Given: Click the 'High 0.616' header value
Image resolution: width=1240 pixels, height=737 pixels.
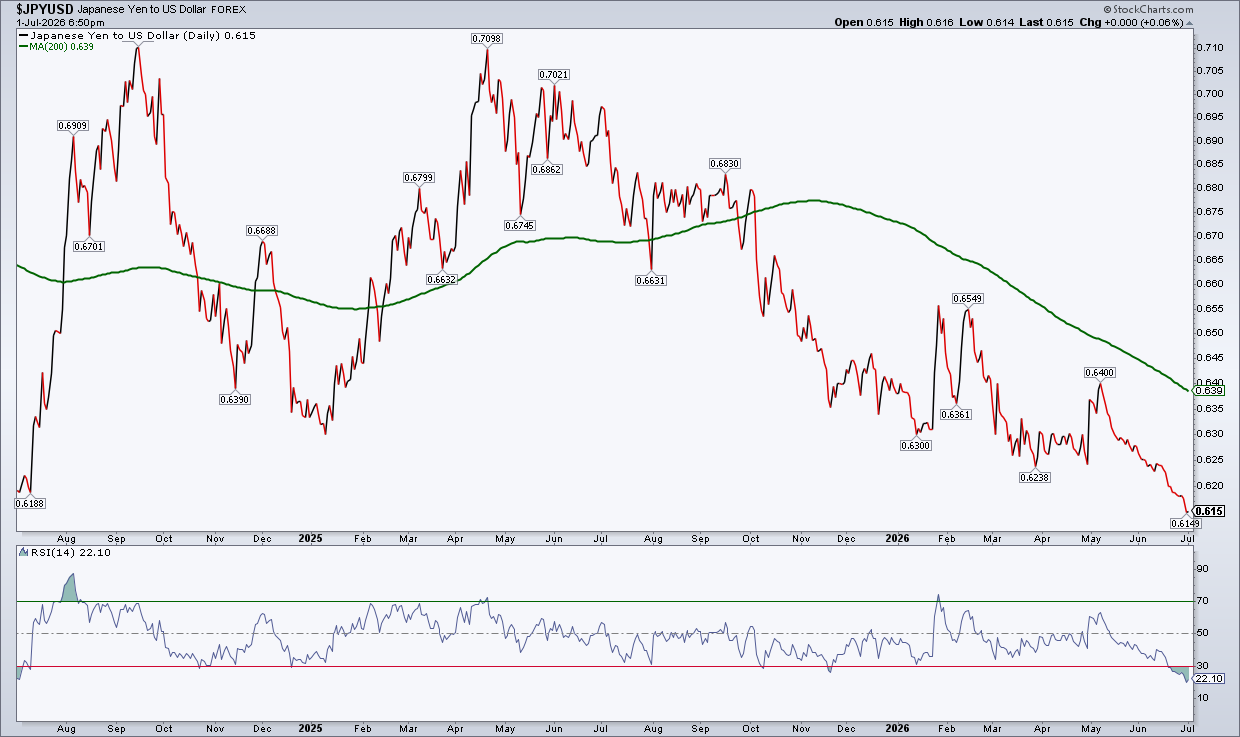Looking at the screenshot, I should point(924,21).
